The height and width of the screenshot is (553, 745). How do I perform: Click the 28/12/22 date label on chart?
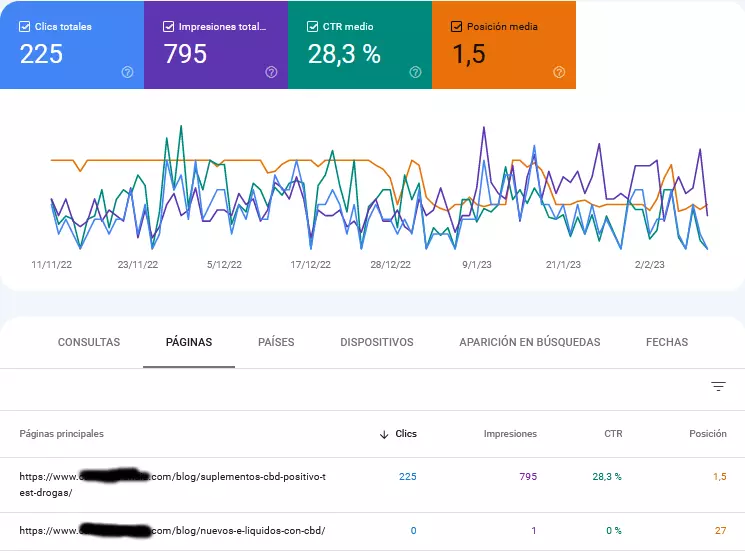coord(391,265)
